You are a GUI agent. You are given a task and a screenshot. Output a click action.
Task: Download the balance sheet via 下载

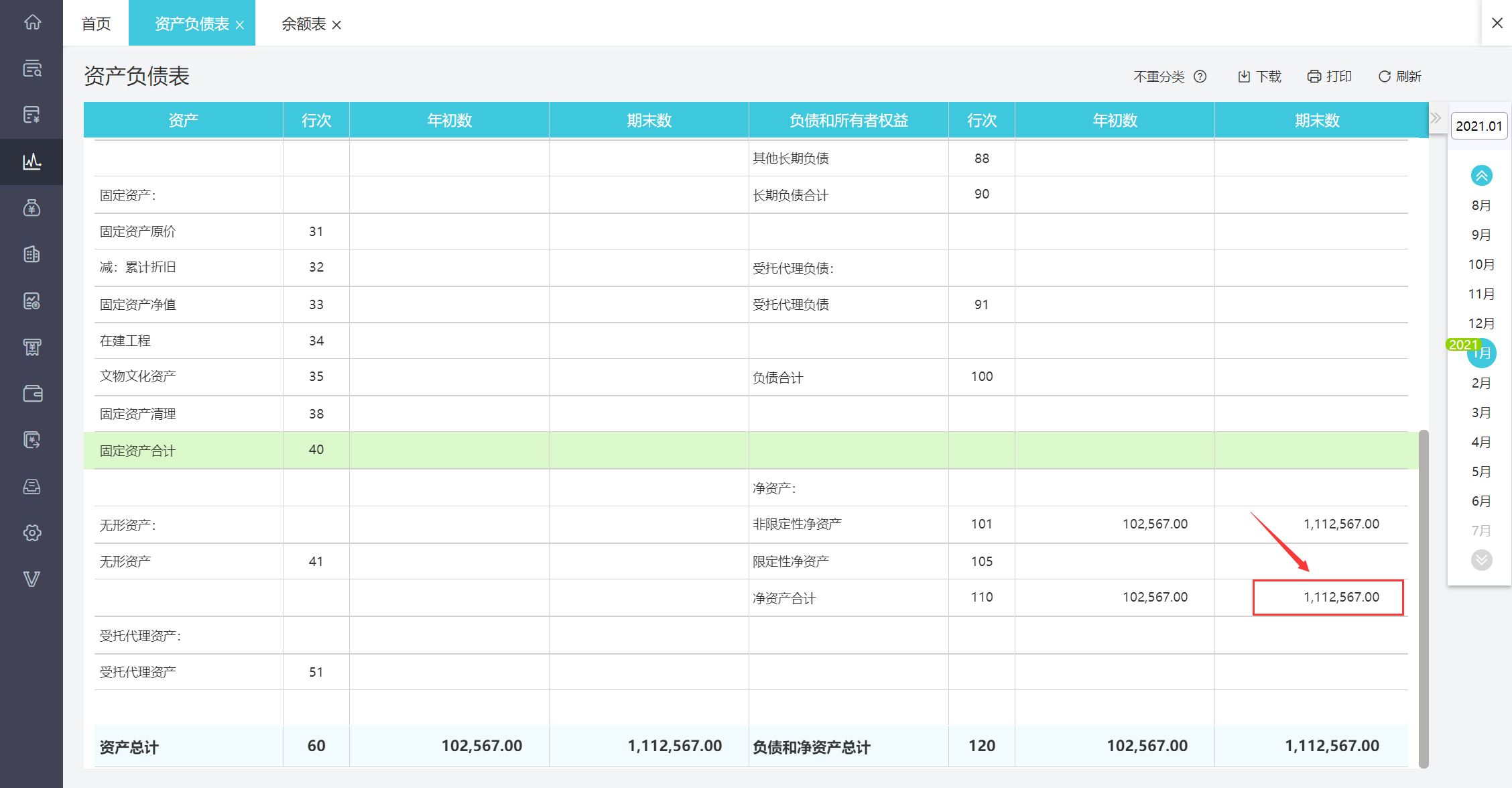click(1259, 76)
